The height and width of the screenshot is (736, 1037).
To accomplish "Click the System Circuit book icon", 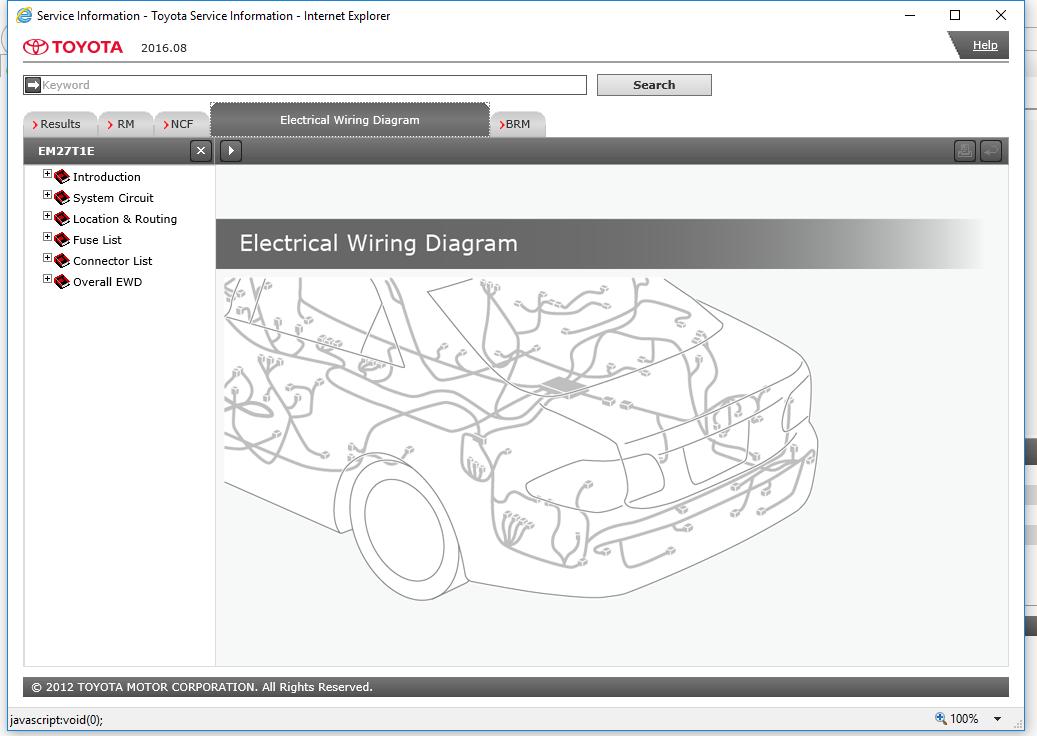I will [62, 198].
